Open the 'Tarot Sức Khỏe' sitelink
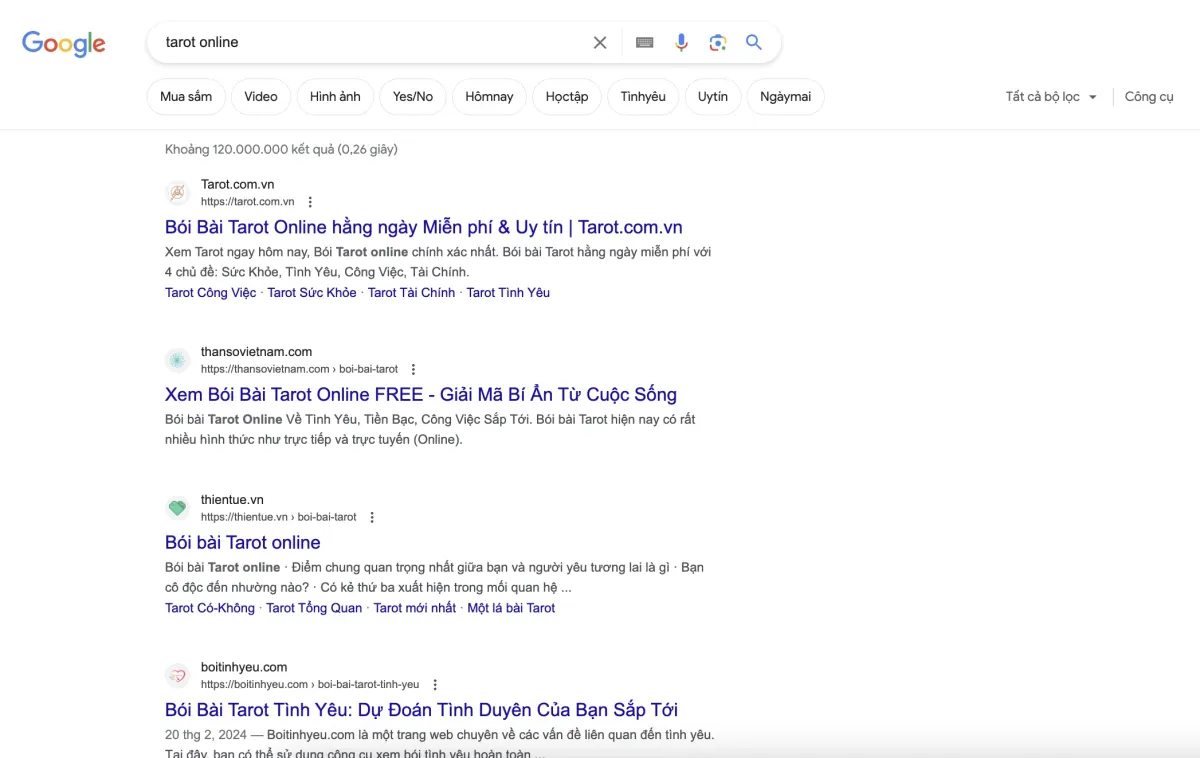The image size is (1200, 758). tap(312, 293)
